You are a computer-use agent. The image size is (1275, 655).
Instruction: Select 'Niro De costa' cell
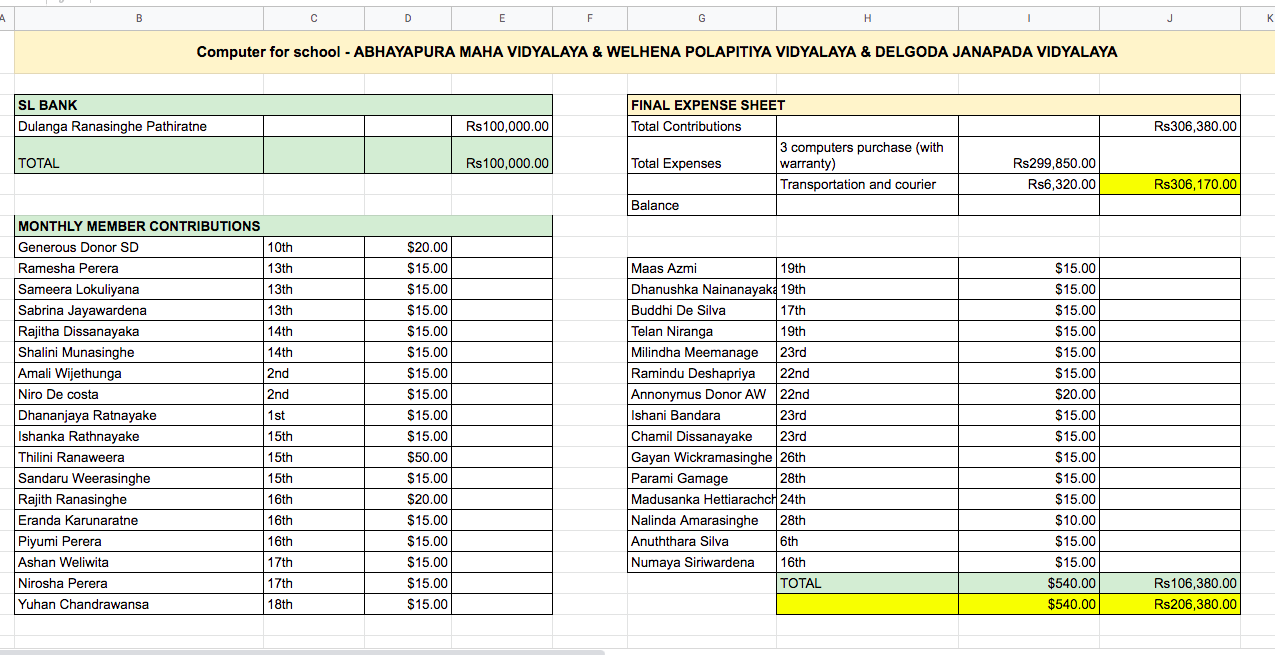[139, 394]
